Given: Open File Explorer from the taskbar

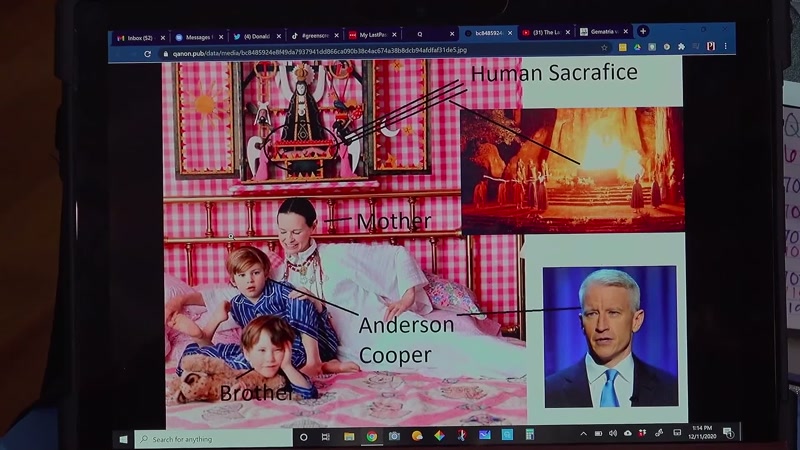Looking at the screenshot, I should pyautogui.click(x=349, y=436).
